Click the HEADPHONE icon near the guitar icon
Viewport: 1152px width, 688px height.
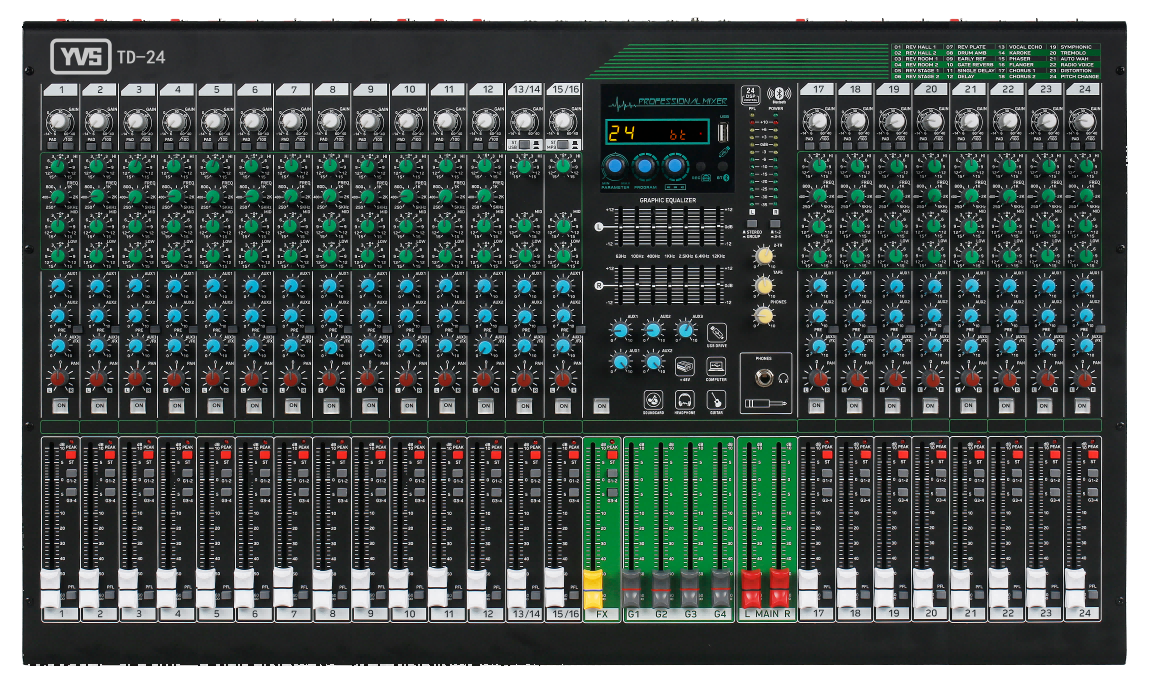(684, 400)
